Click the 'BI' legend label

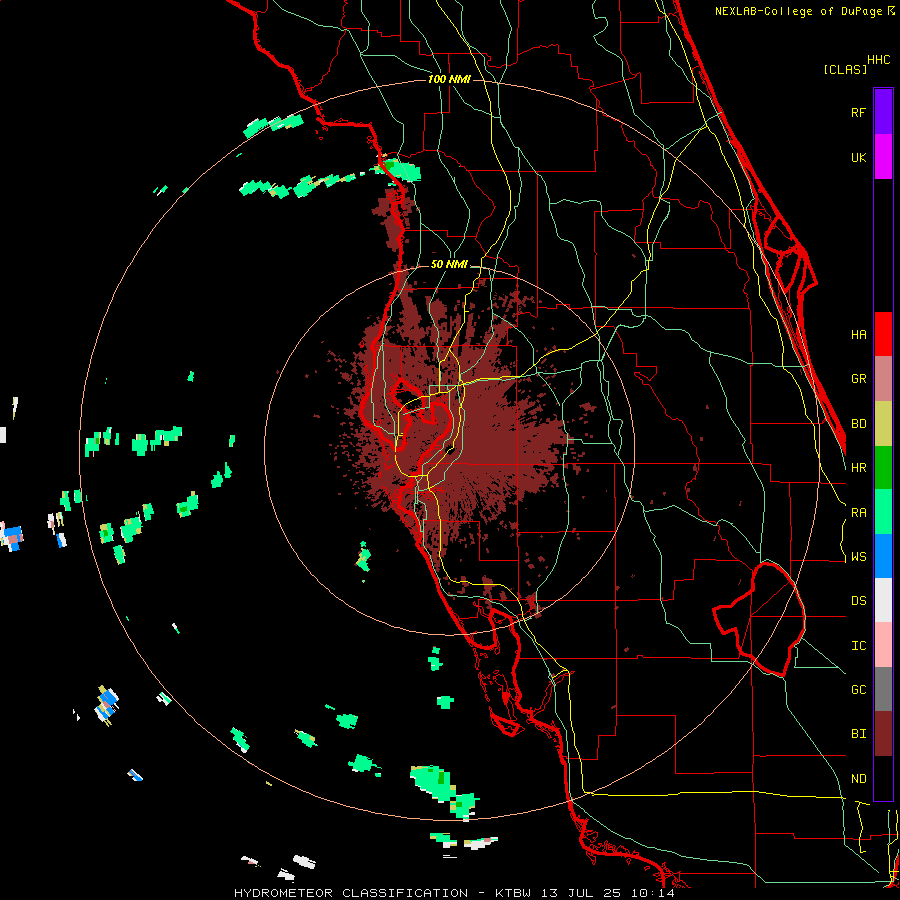[x=858, y=734]
